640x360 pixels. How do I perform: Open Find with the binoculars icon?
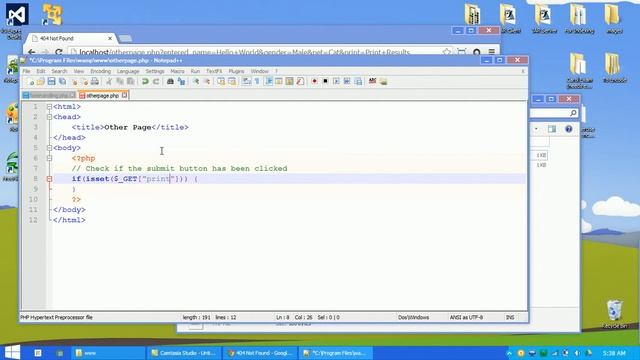tap(170, 82)
